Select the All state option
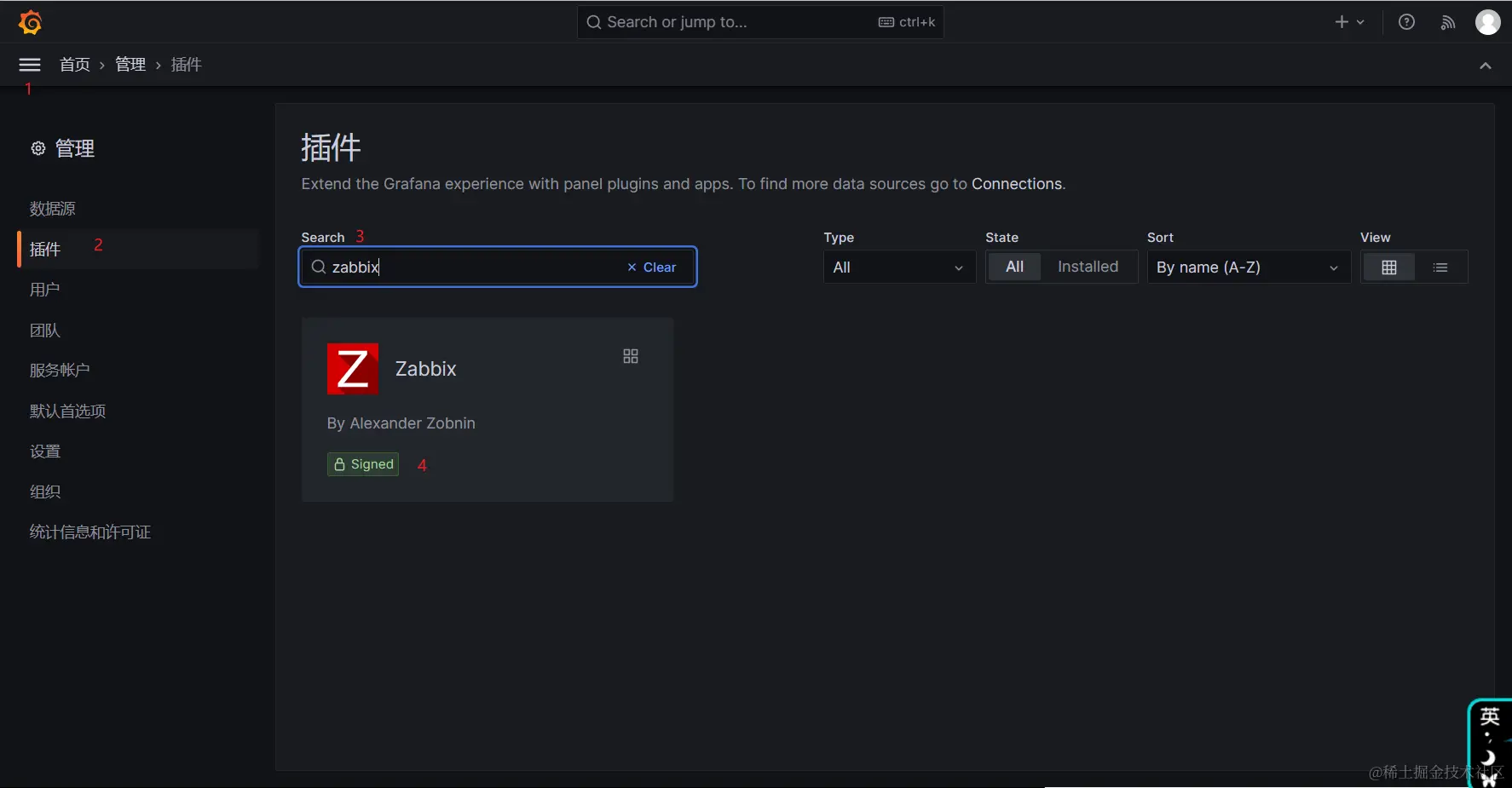Viewport: 1512px width, 788px height. click(1014, 267)
